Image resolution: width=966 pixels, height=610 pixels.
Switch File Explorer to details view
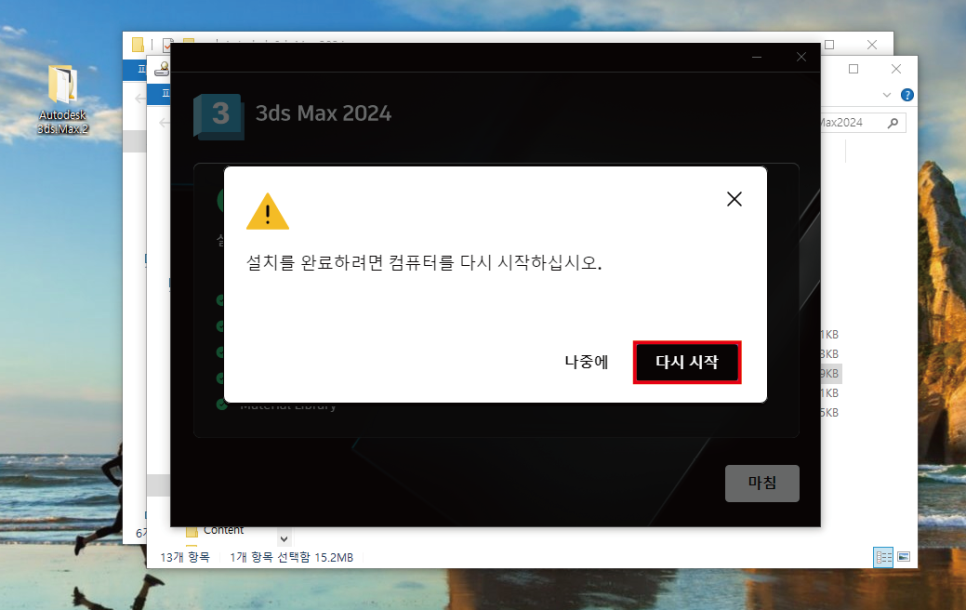pos(883,557)
